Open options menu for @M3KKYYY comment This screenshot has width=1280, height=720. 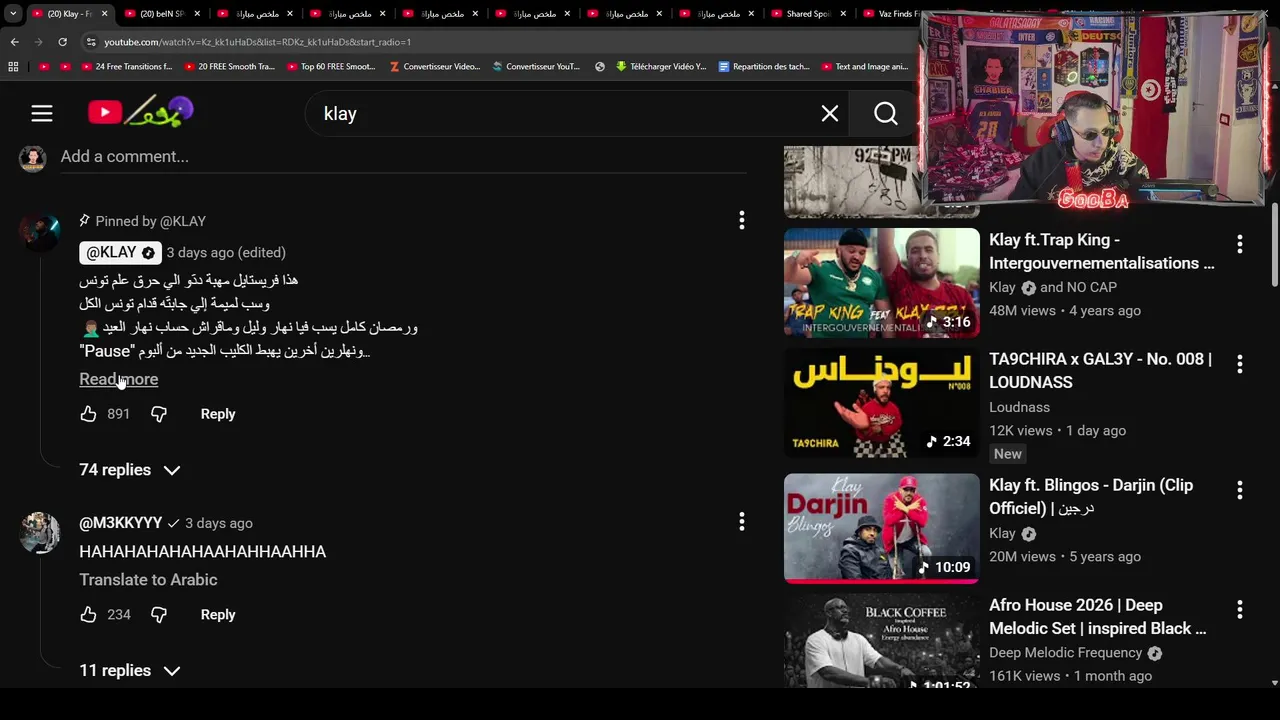pos(741,521)
